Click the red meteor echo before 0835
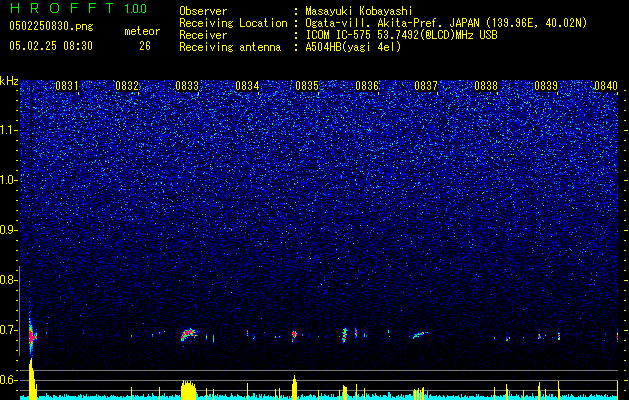This screenshot has width=629, height=400. [294, 334]
